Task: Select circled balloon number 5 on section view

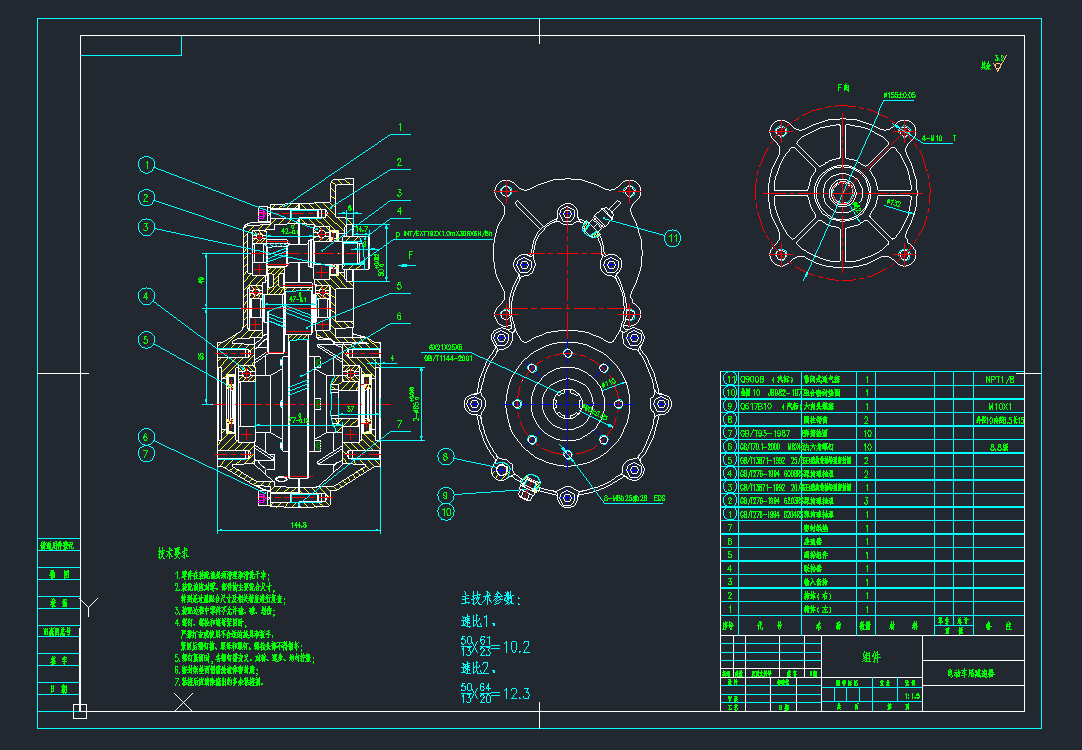Action: point(147,340)
